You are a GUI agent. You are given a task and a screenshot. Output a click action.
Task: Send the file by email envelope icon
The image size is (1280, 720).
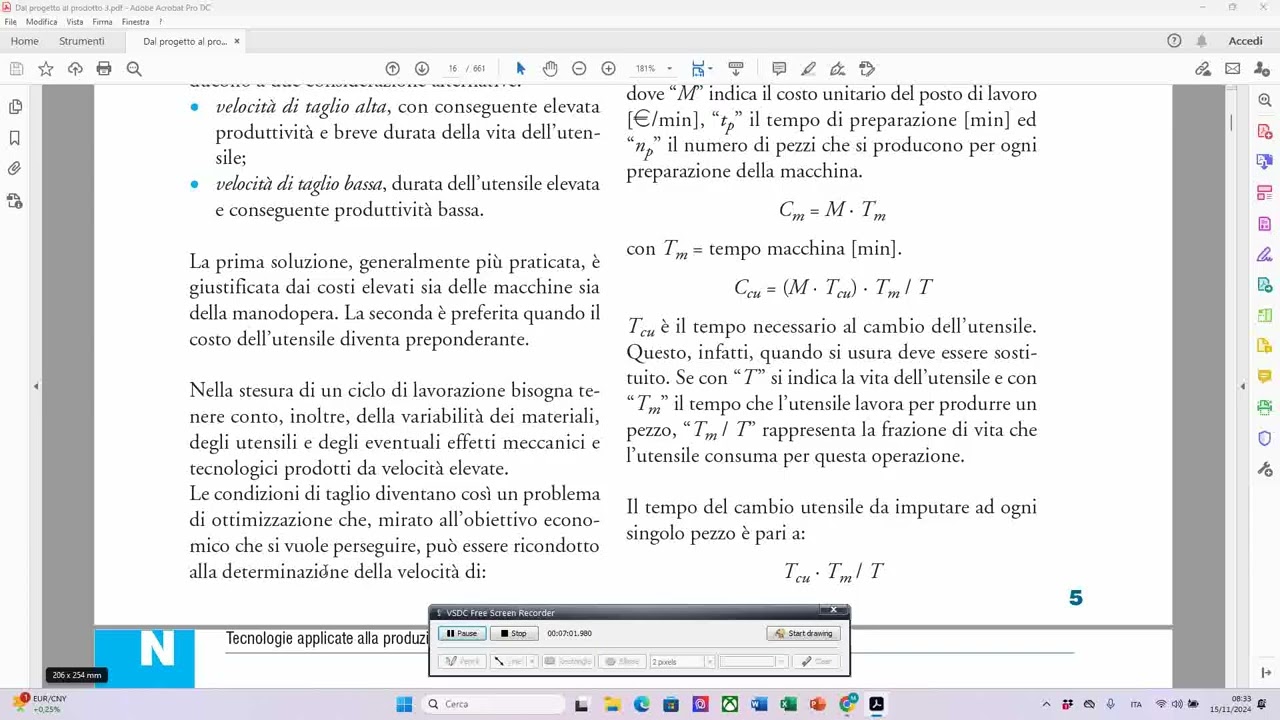(x=1233, y=69)
